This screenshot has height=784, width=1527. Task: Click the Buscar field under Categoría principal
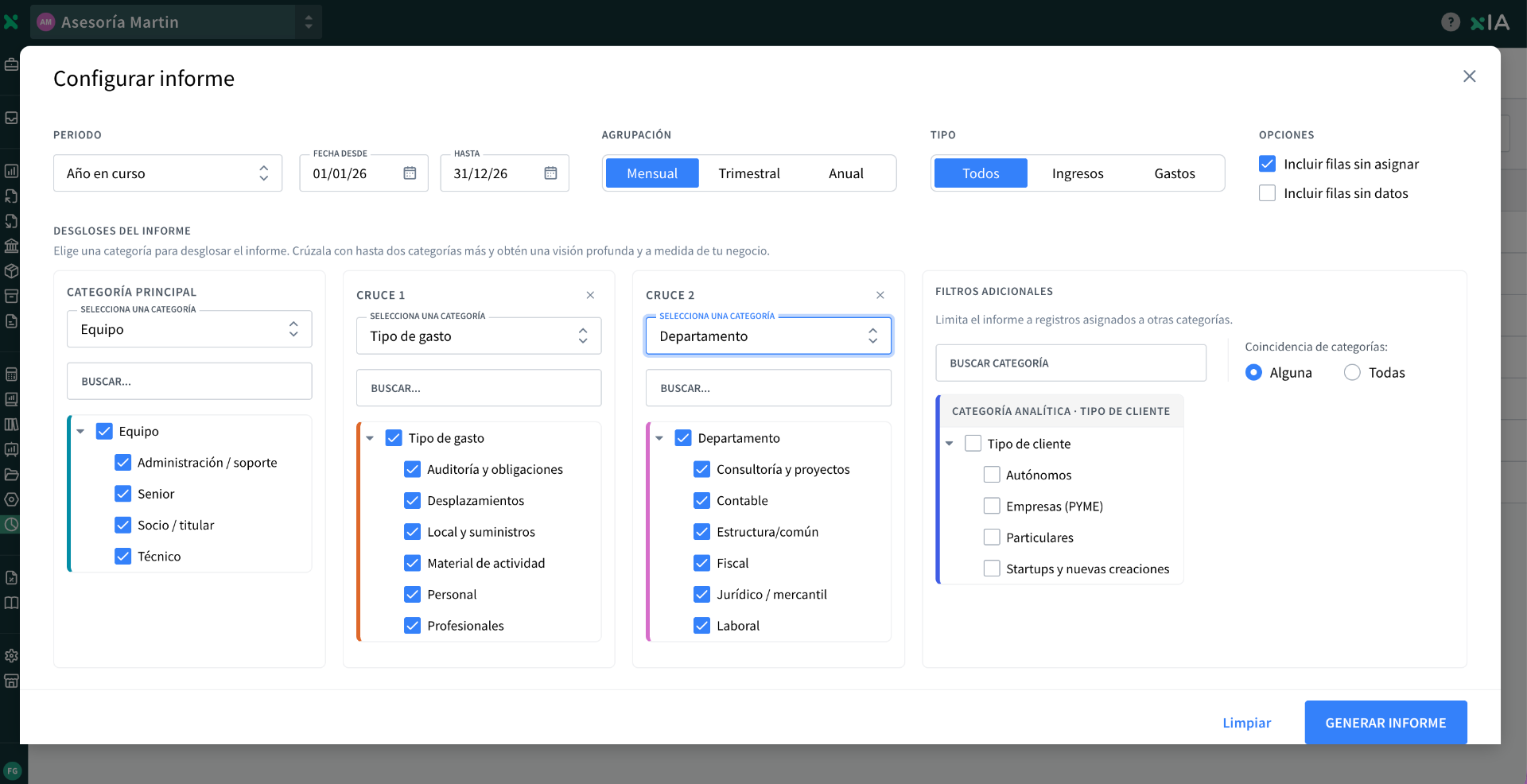click(189, 382)
